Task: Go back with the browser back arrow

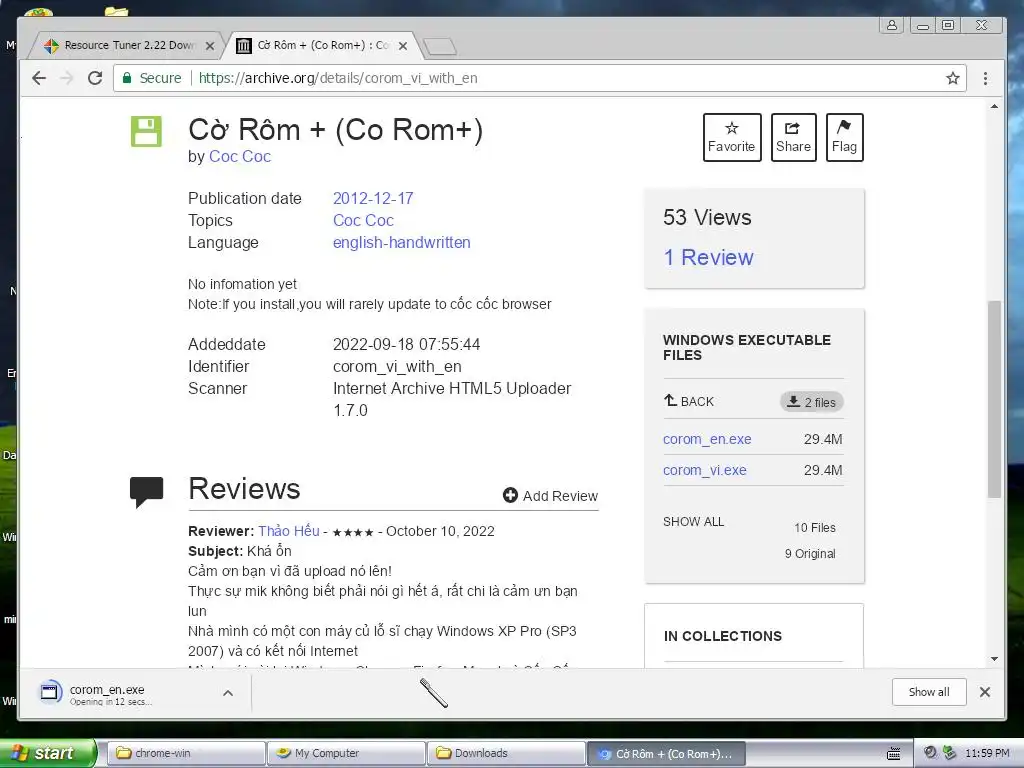Action: point(39,78)
